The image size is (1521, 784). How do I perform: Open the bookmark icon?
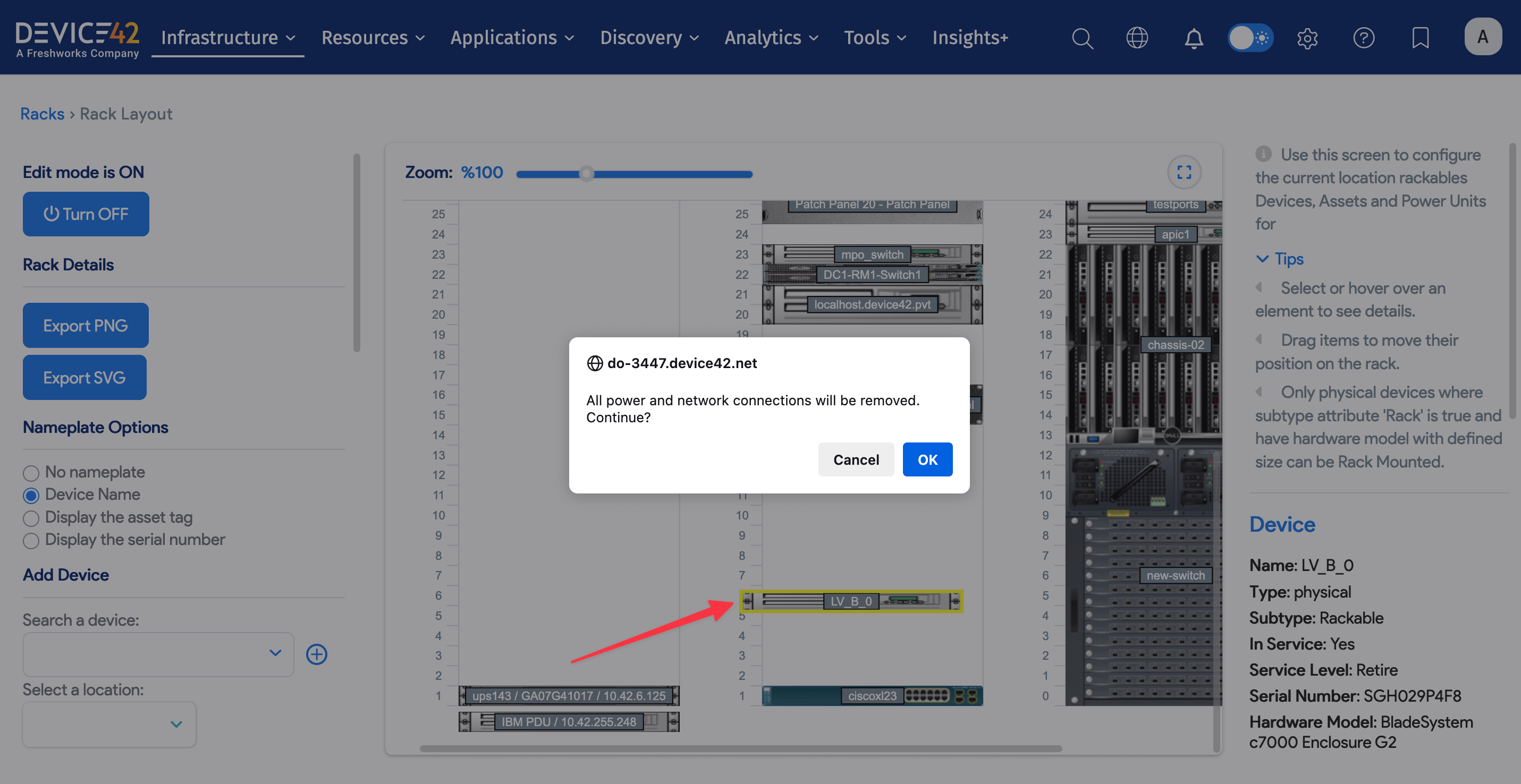click(1420, 38)
